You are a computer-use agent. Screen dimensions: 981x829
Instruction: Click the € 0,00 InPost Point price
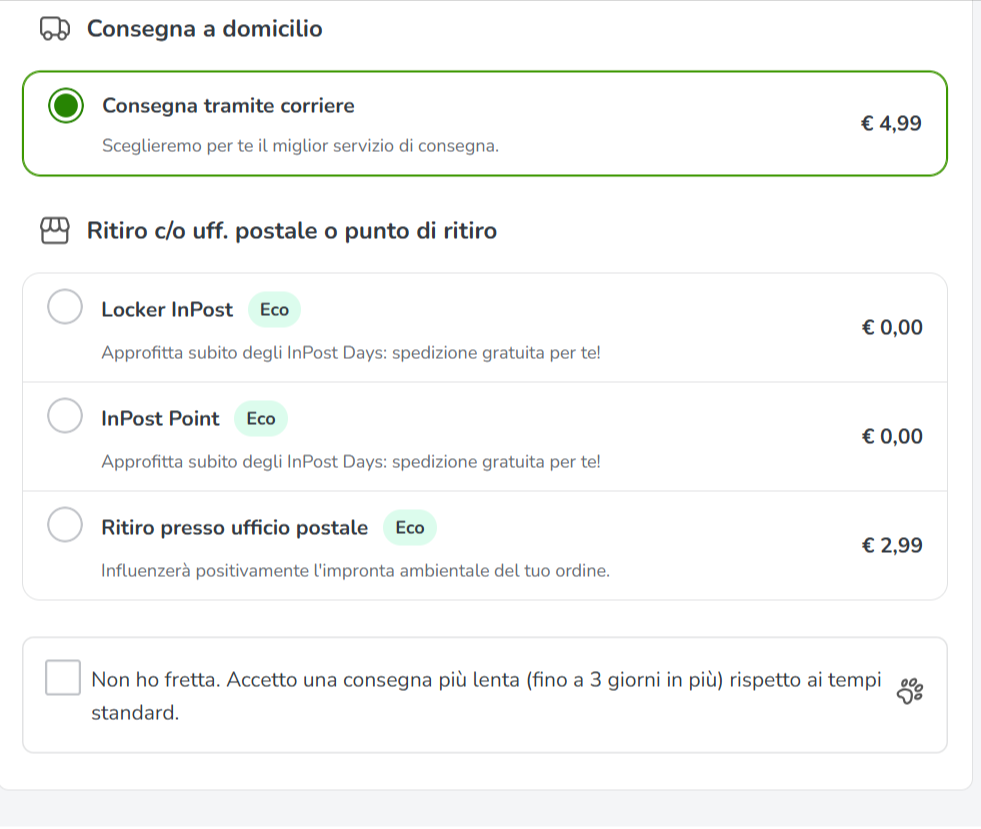pos(892,436)
